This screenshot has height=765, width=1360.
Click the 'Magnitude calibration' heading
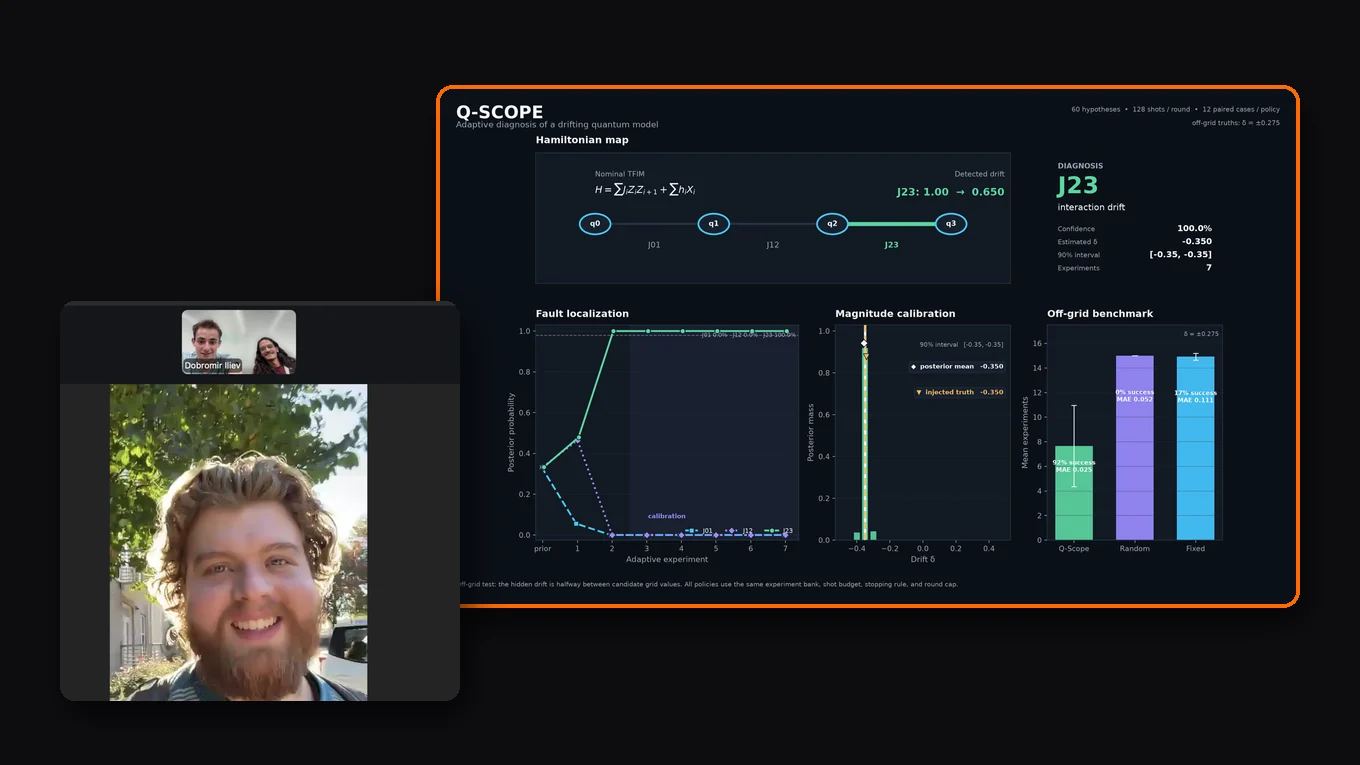[x=895, y=314]
